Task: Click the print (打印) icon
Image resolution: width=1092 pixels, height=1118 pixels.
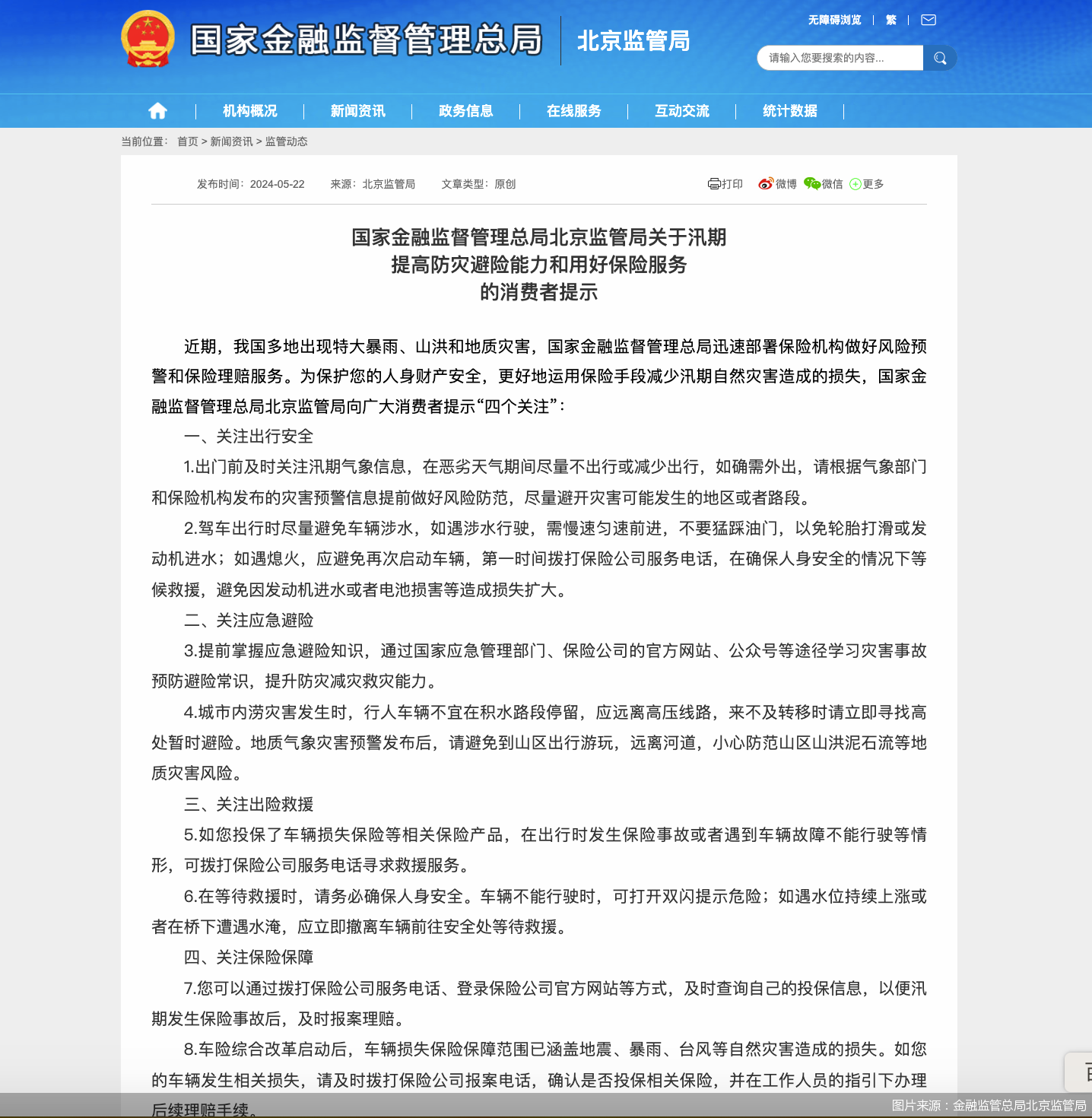Action: (725, 183)
